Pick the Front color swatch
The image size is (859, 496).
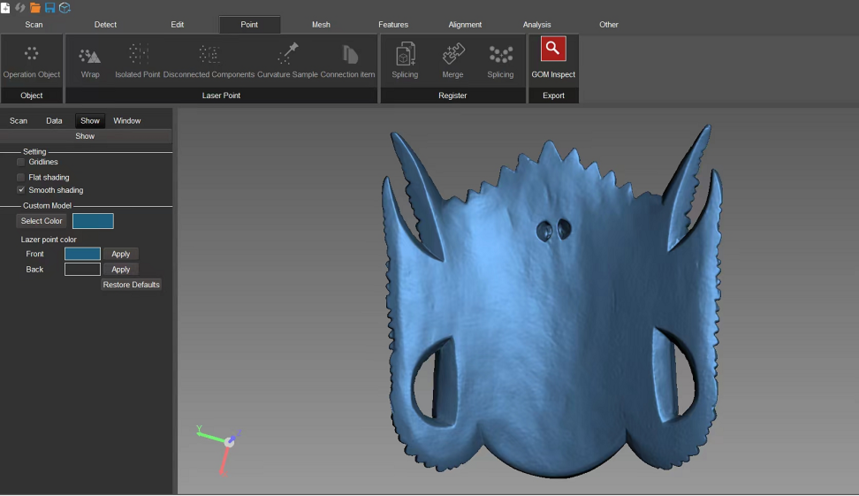point(83,254)
